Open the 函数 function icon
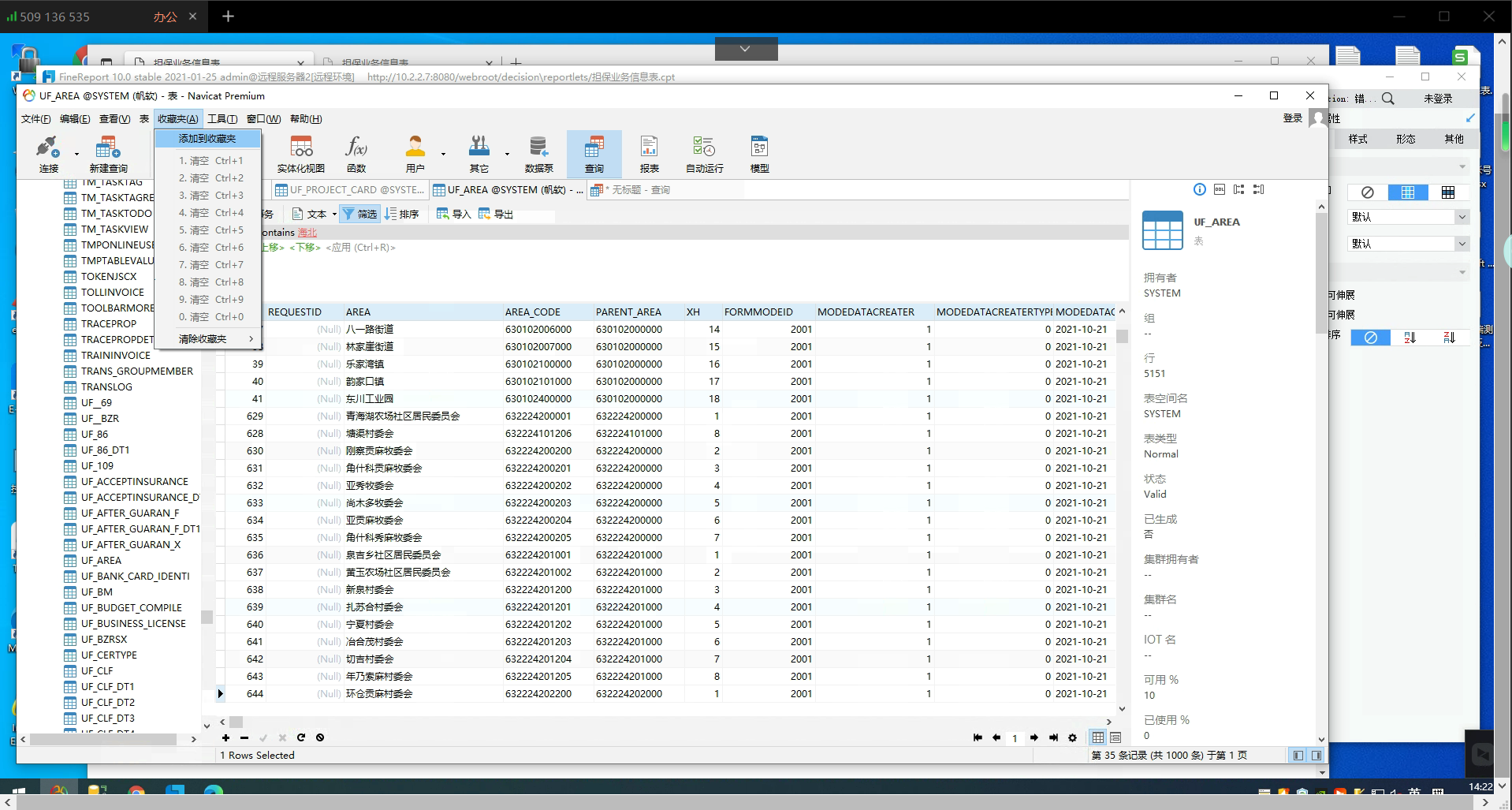Screen dimensions: 1512x810 pos(356,154)
